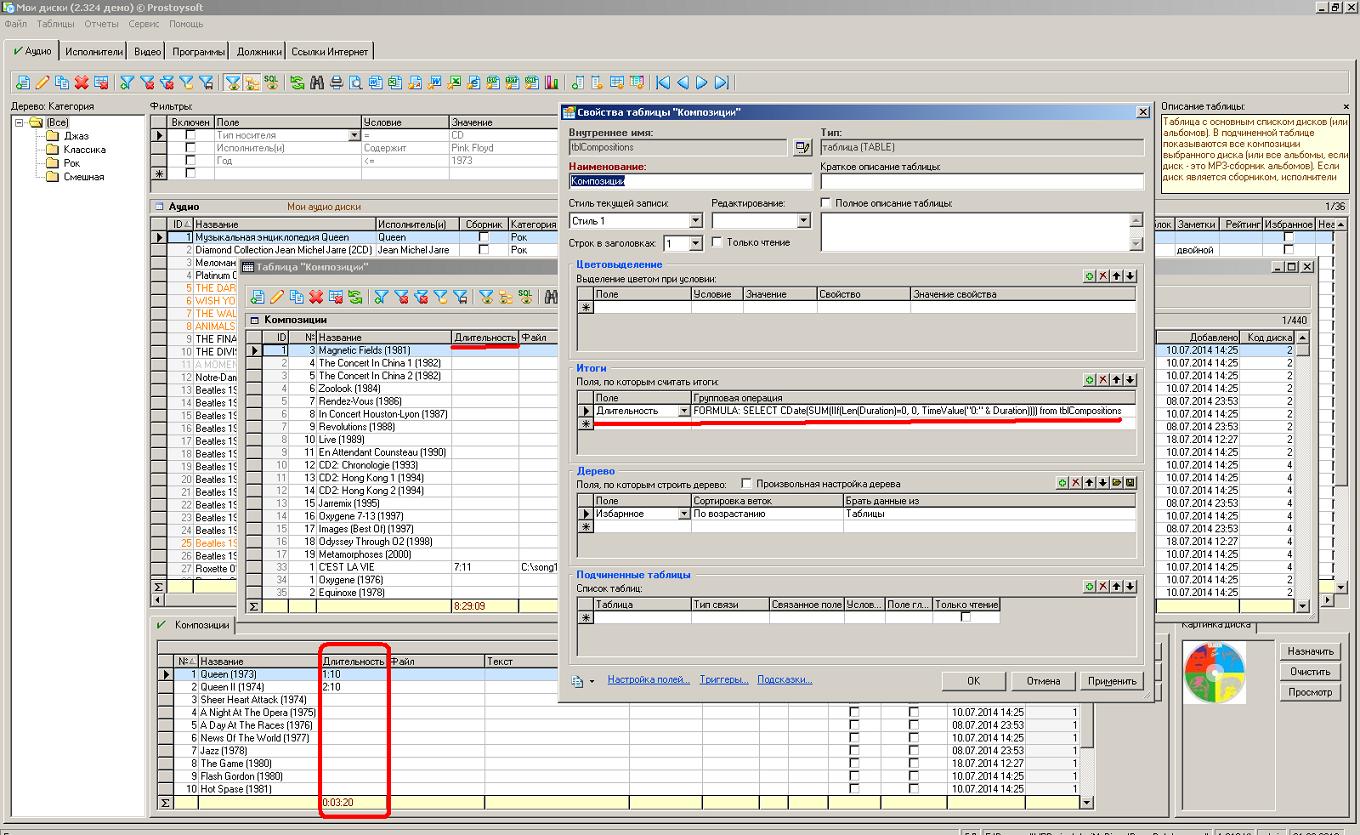Image resolution: width=1360 pixels, height=835 pixels.
Task: Open the Настройка полей link
Action: click(x=648, y=680)
